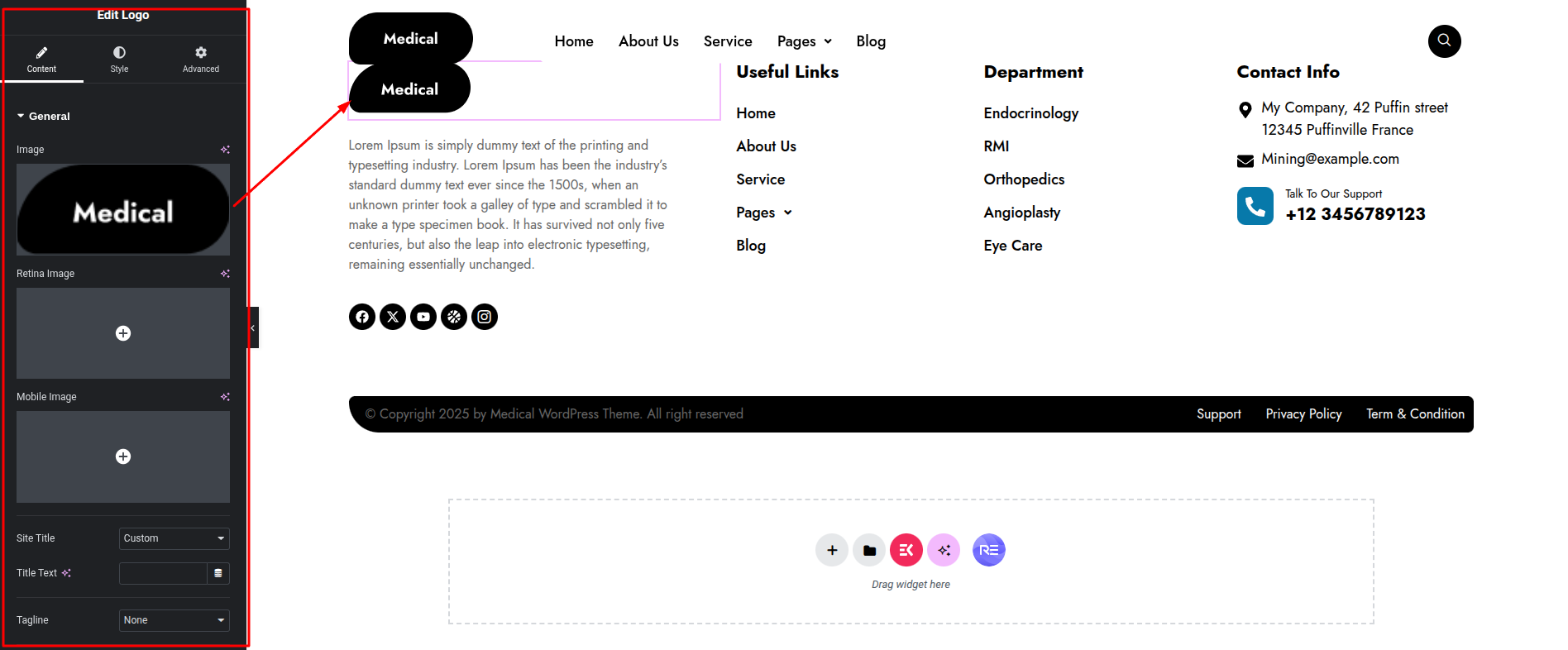Click the Instagram social icon

(x=485, y=317)
